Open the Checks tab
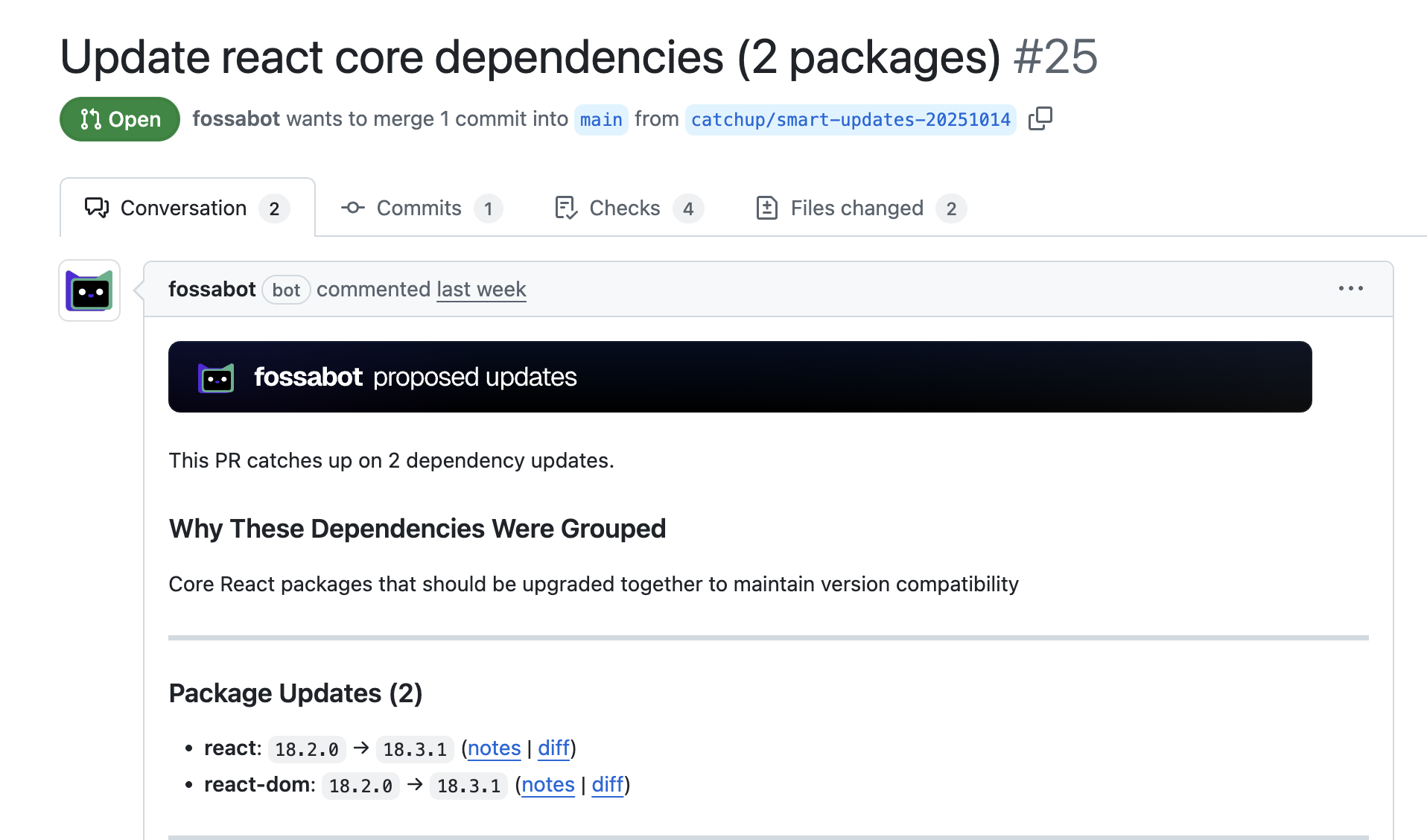Screen dimensions: 1427x840 629,208
